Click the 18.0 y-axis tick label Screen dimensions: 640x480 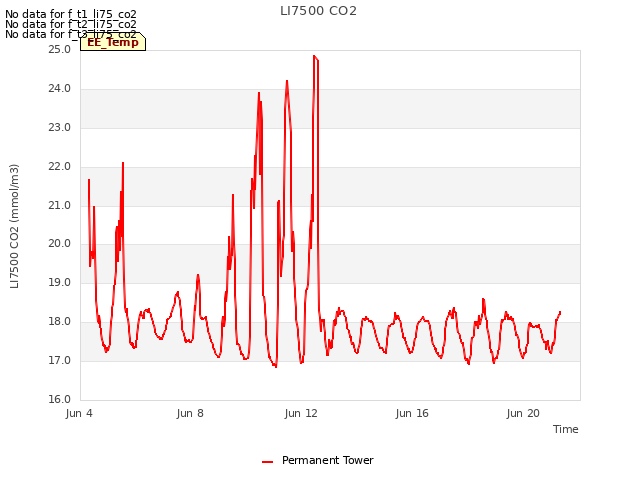coord(60,322)
